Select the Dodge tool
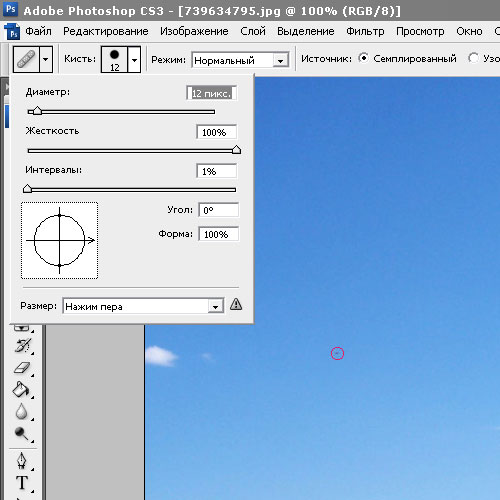 (x=22, y=433)
